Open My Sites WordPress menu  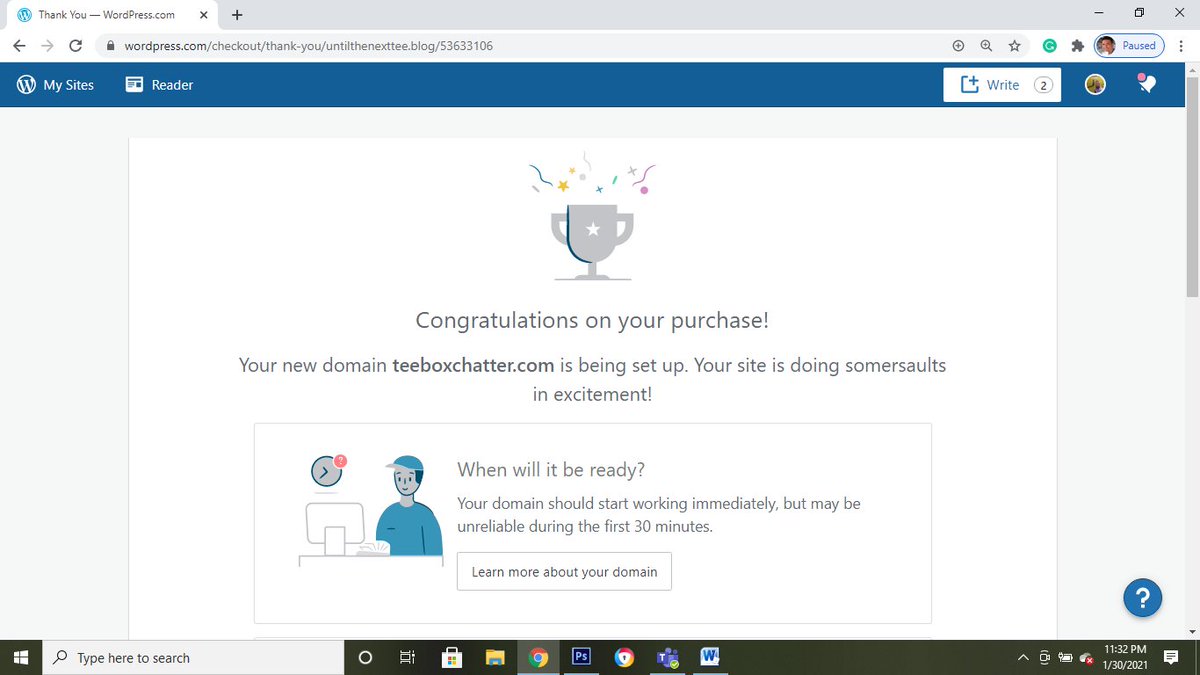[56, 85]
